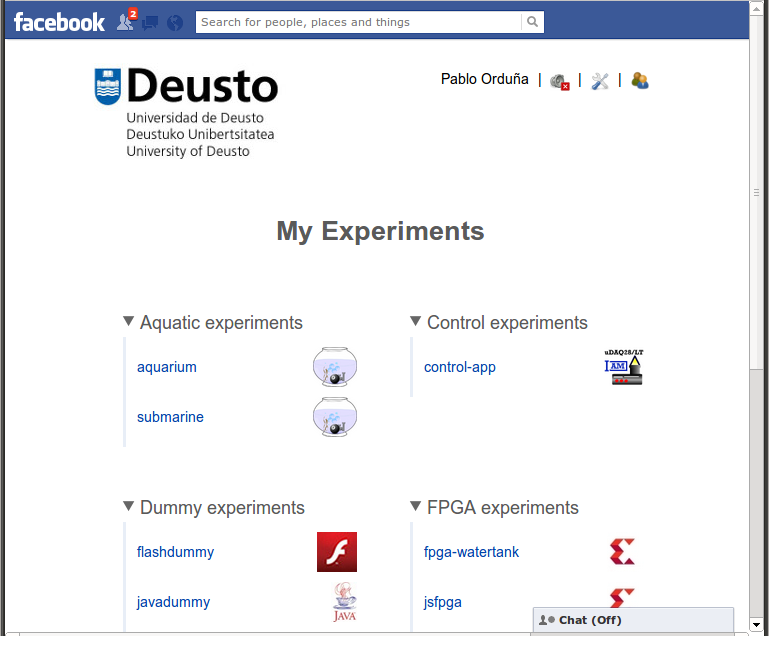The height and width of the screenshot is (652, 769).
Task: Collapse the Aquatic experiments section
Action: [x=128, y=322]
